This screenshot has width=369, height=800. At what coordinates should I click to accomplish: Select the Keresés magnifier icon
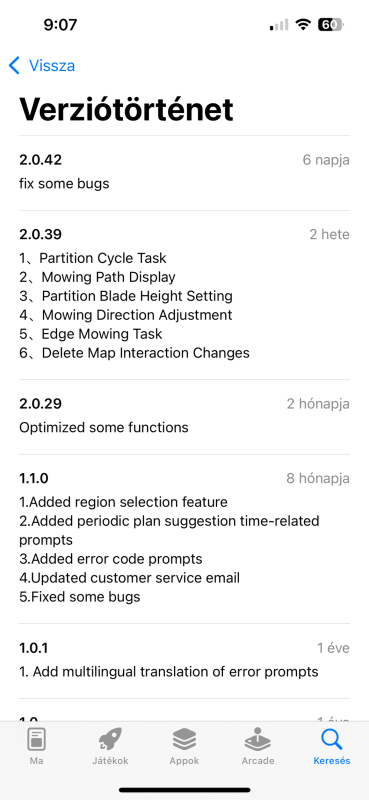[x=332, y=740]
